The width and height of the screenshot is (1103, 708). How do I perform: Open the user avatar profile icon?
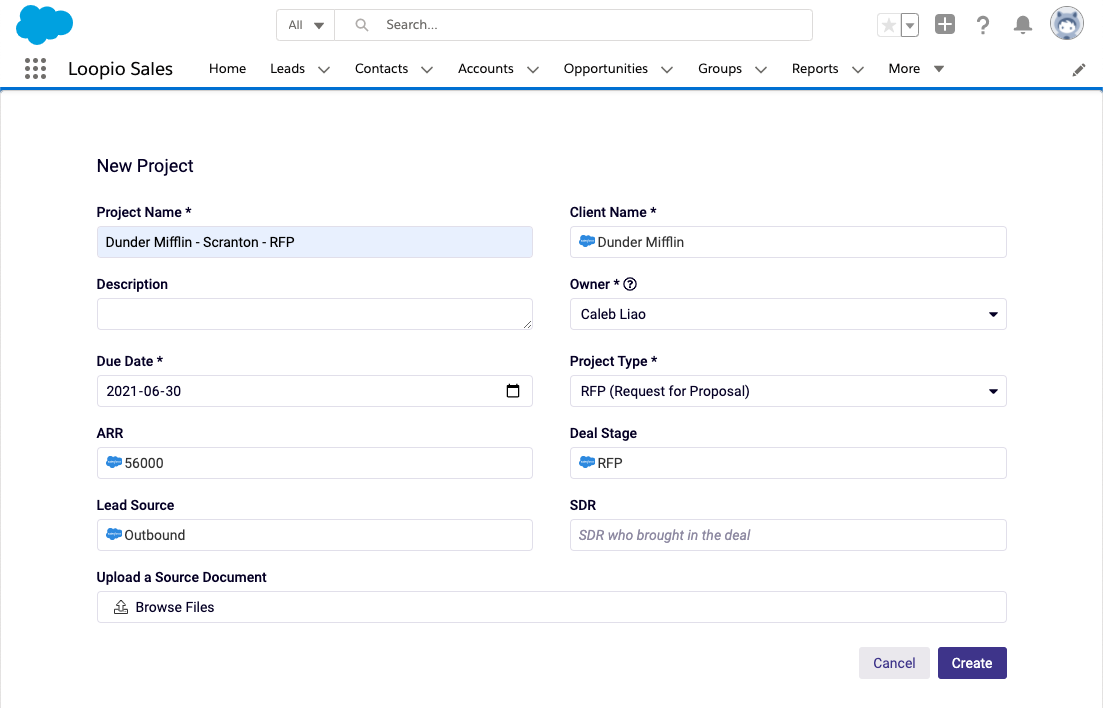pyautogui.click(x=1066, y=23)
